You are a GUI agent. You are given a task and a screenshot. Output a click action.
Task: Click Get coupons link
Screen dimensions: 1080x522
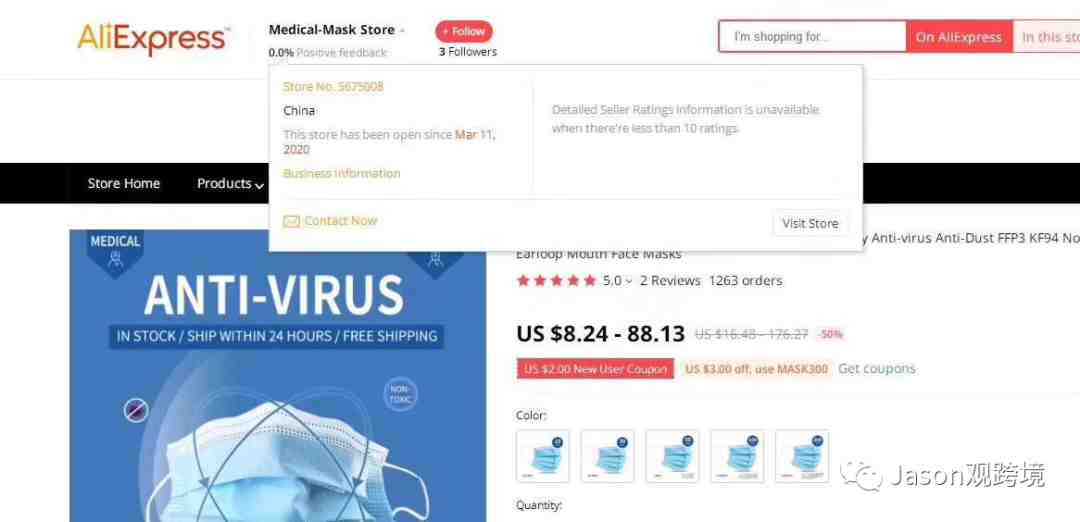tap(877, 368)
